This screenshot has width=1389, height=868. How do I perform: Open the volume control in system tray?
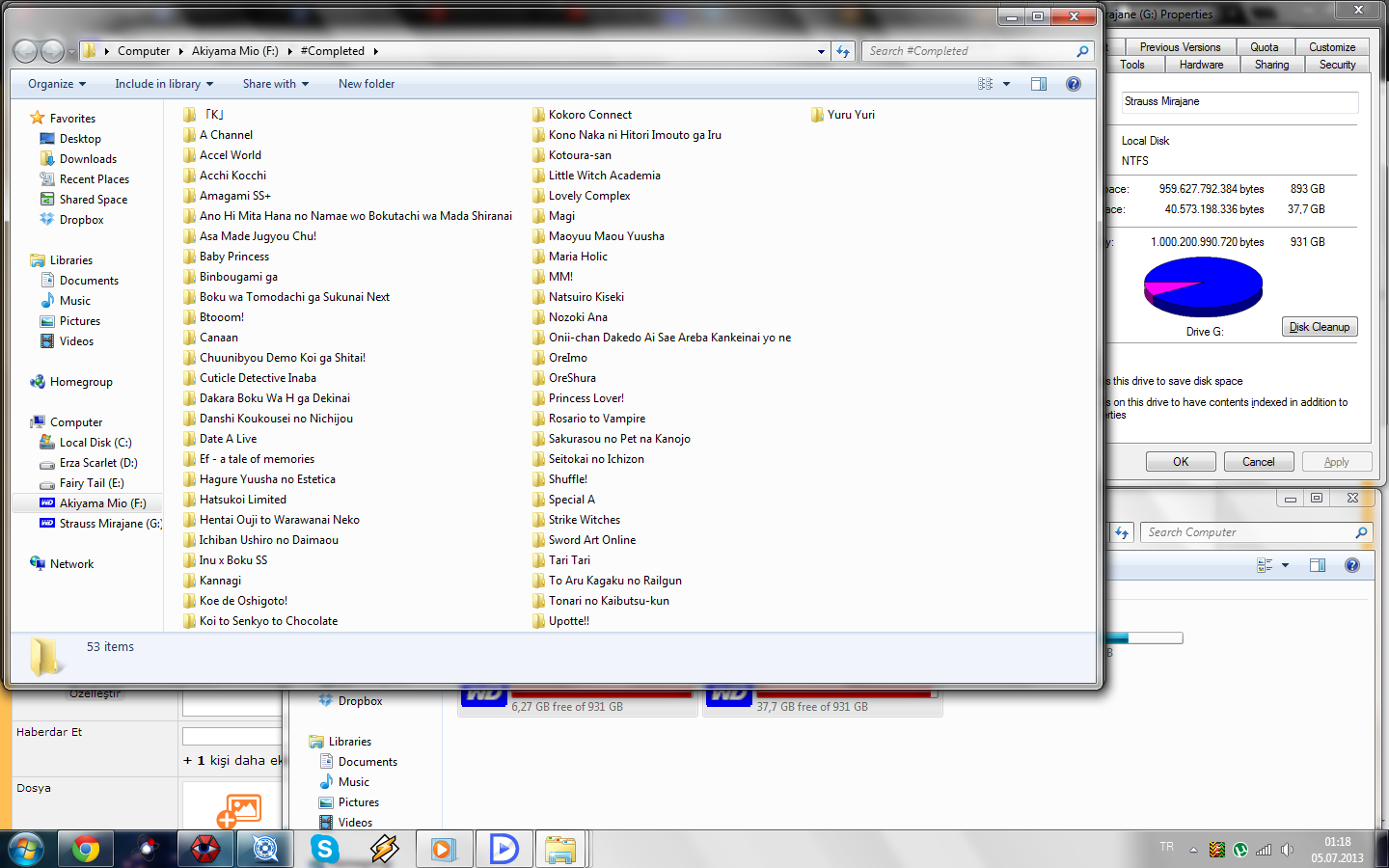pyautogui.click(x=1287, y=850)
